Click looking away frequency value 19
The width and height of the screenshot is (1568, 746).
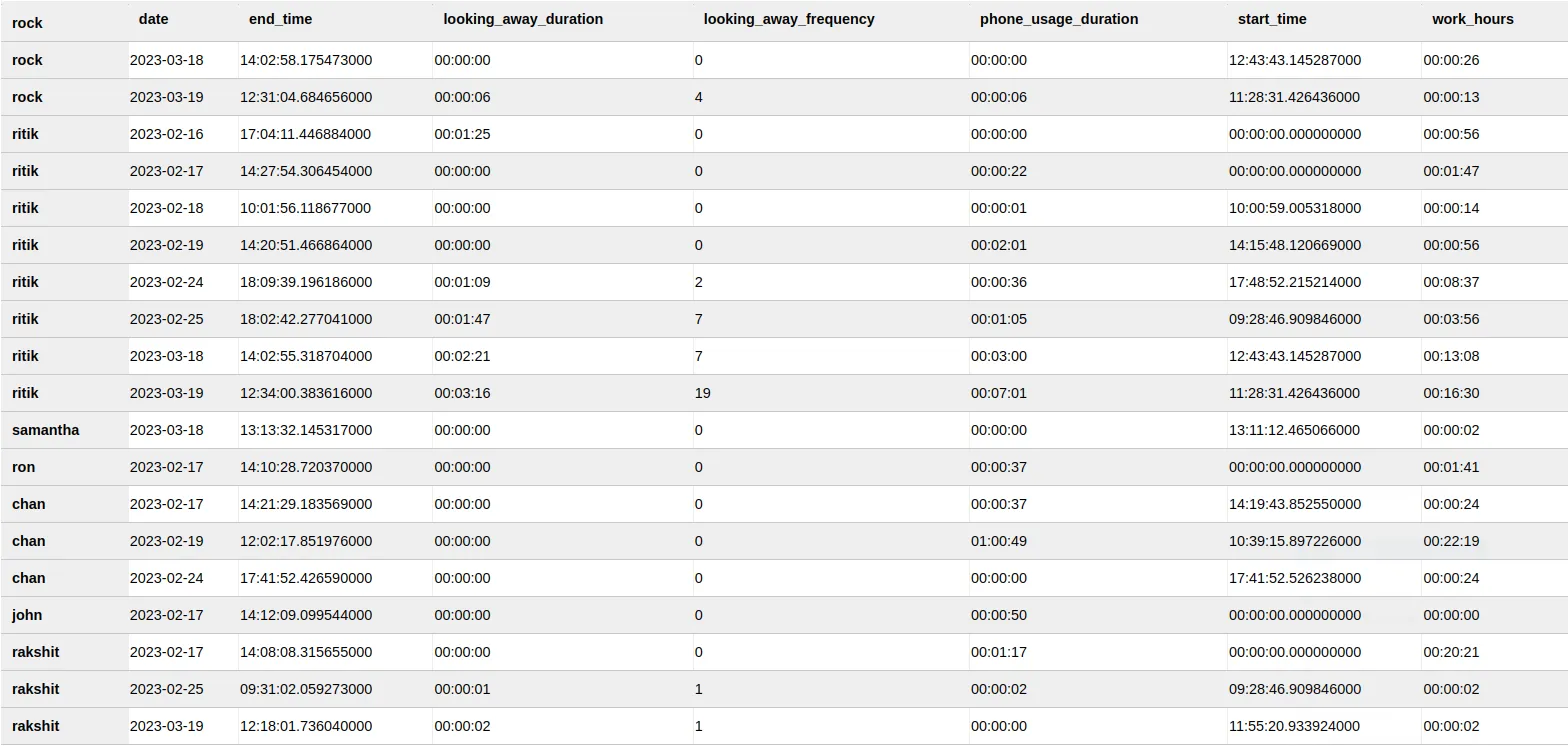click(702, 393)
